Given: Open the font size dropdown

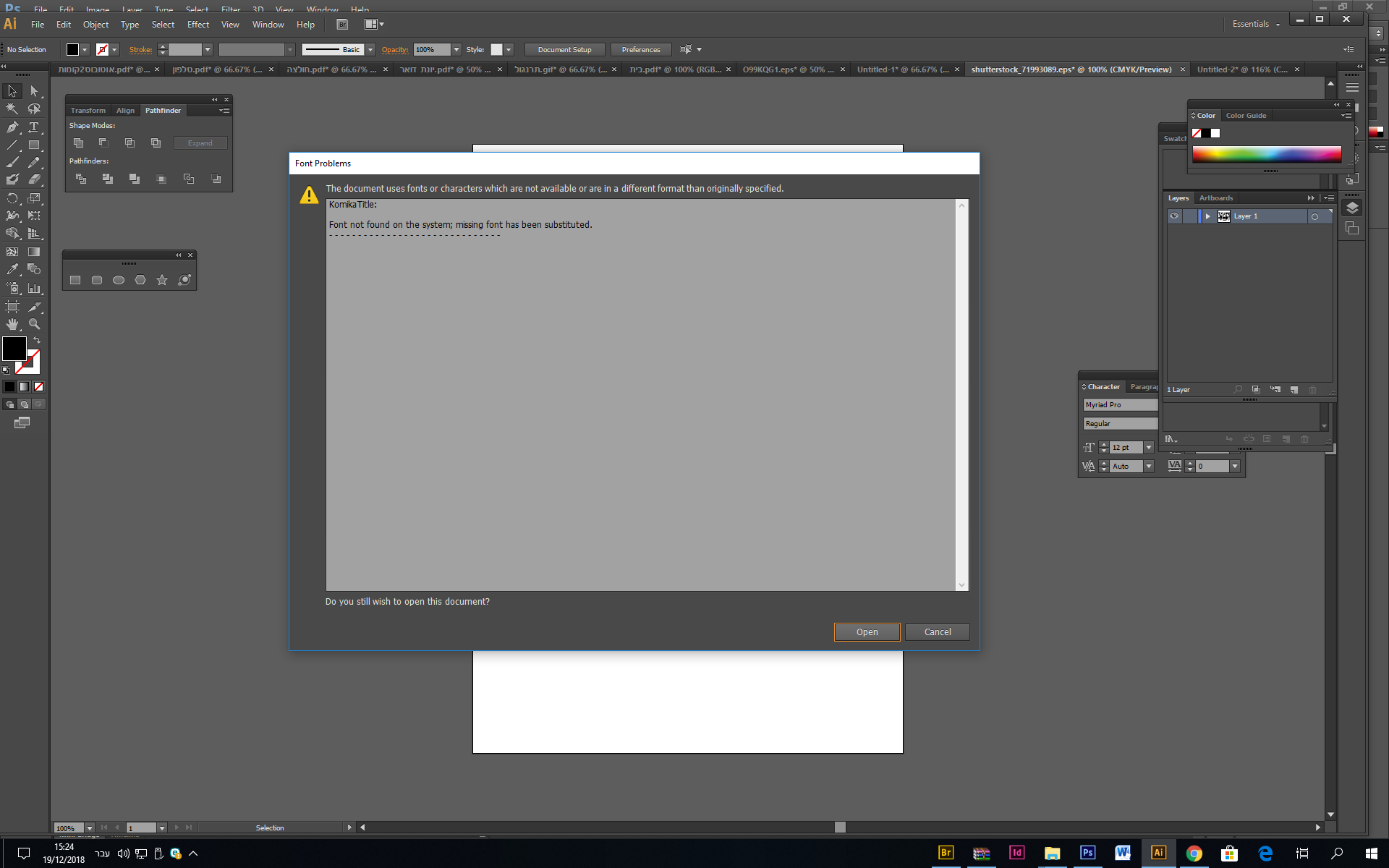Looking at the screenshot, I should click(x=1148, y=448).
